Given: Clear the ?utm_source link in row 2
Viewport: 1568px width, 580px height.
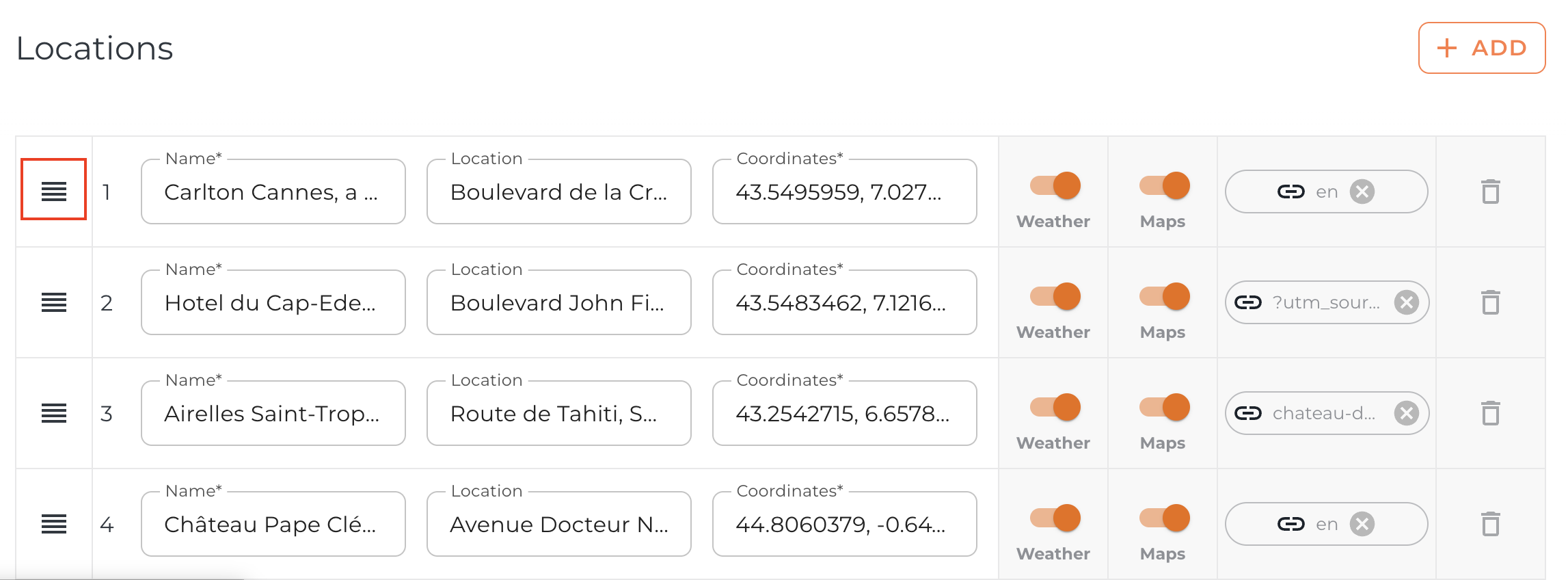Looking at the screenshot, I should point(1406,302).
